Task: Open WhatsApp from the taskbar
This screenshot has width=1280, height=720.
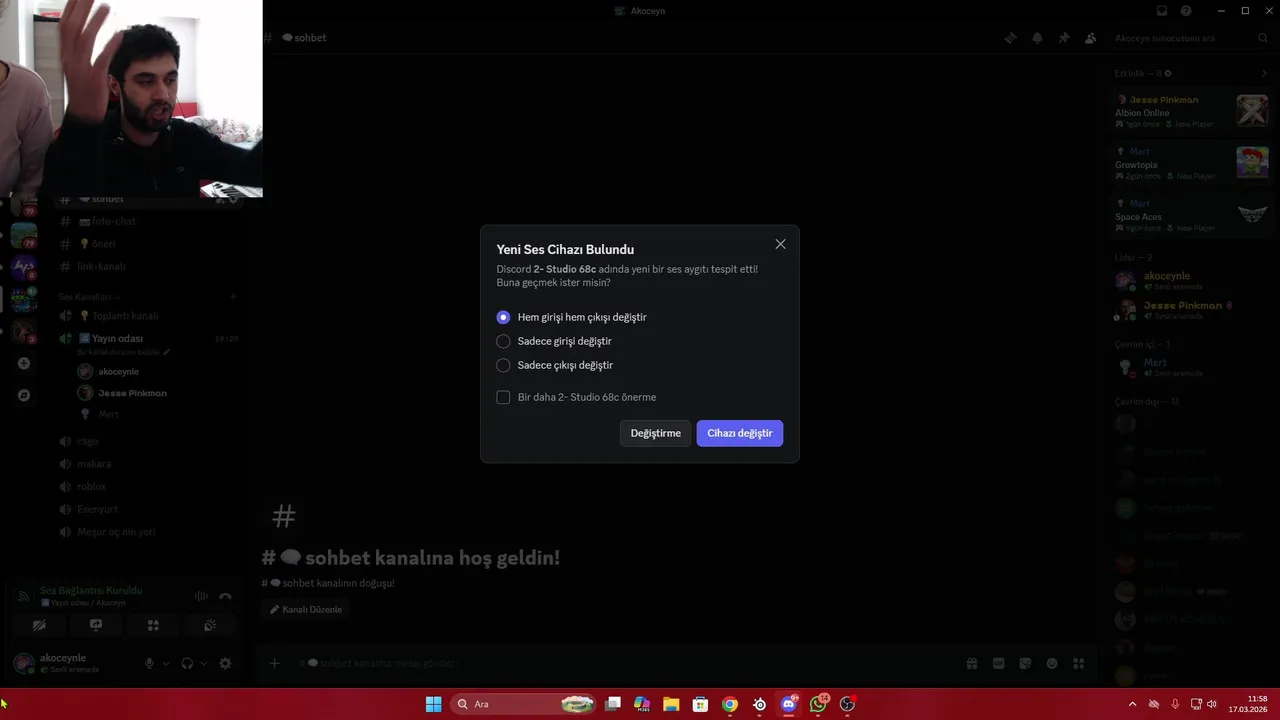Action: 819,704
